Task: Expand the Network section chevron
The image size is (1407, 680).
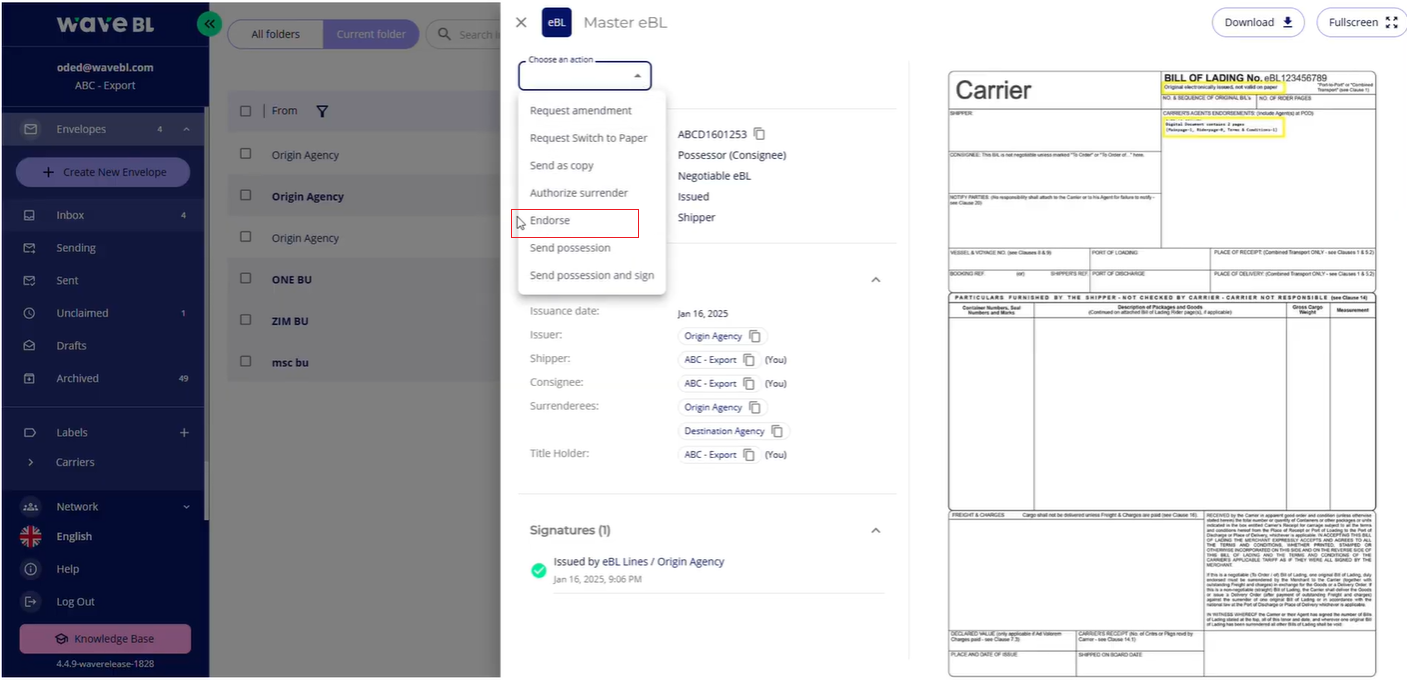Action: (x=186, y=507)
